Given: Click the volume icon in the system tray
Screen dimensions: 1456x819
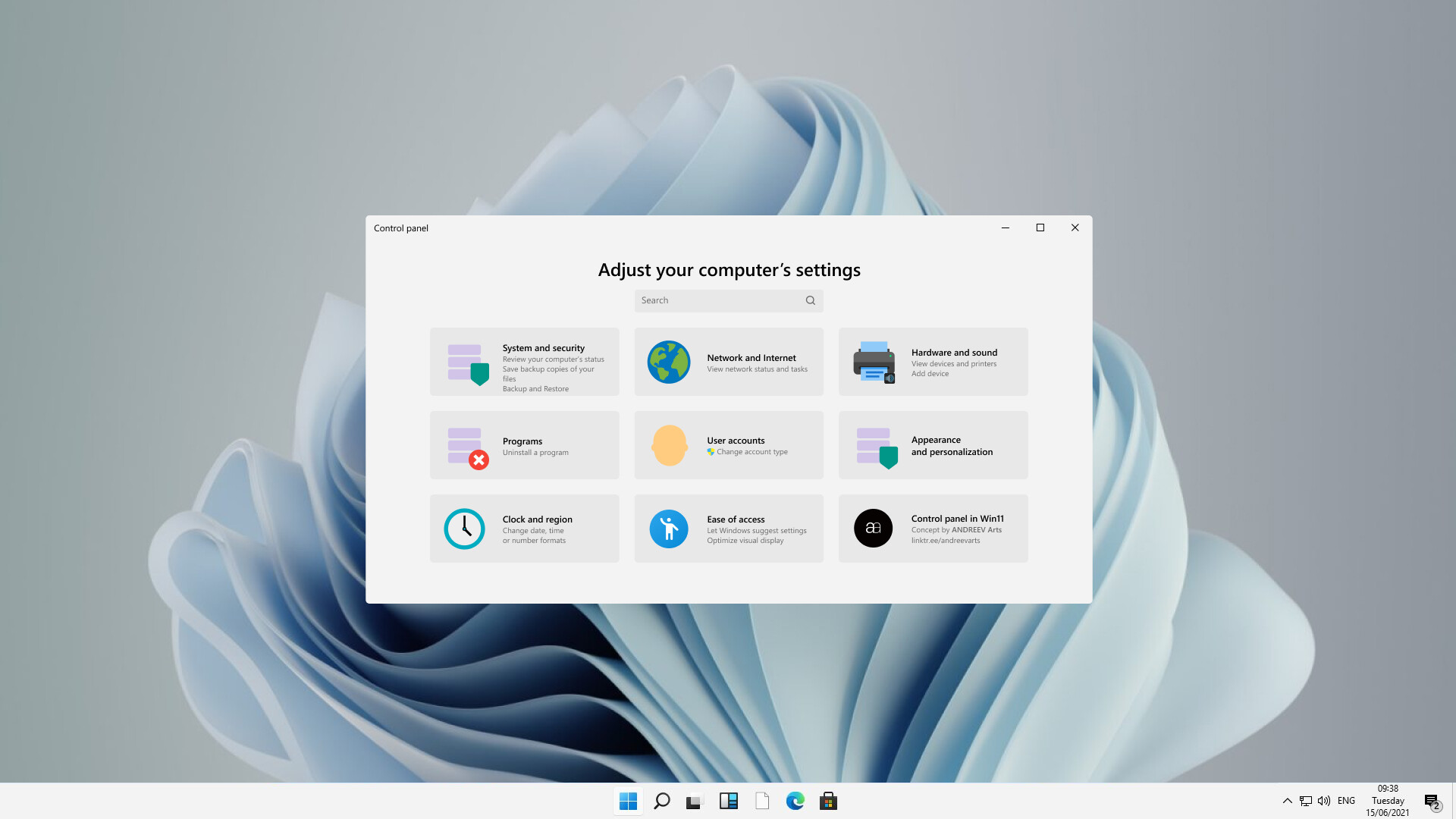Looking at the screenshot, I should (1323, 801).
